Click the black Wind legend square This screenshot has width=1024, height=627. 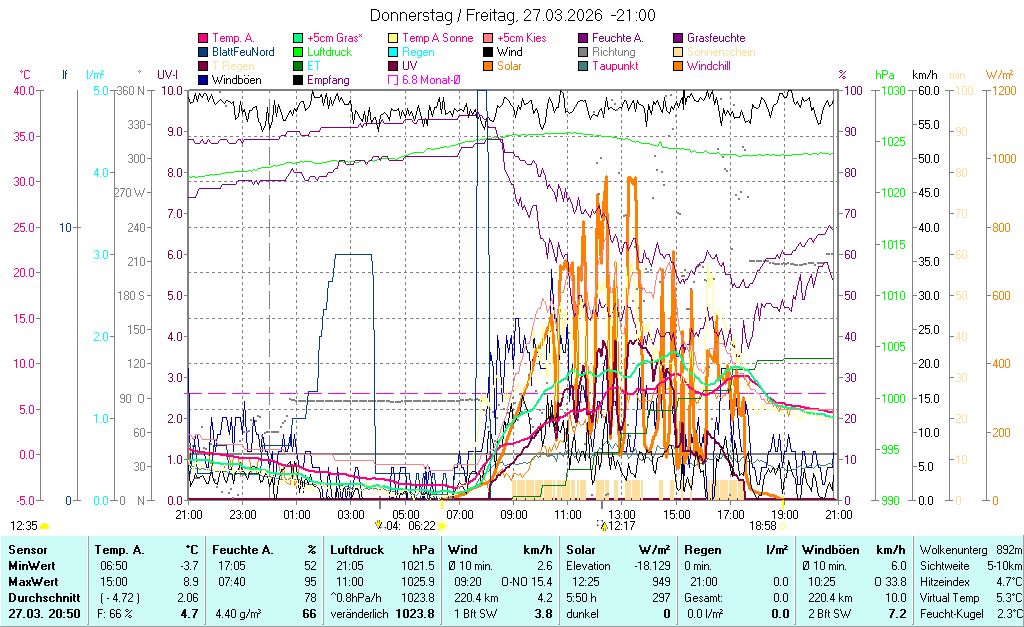coord(489,52)
